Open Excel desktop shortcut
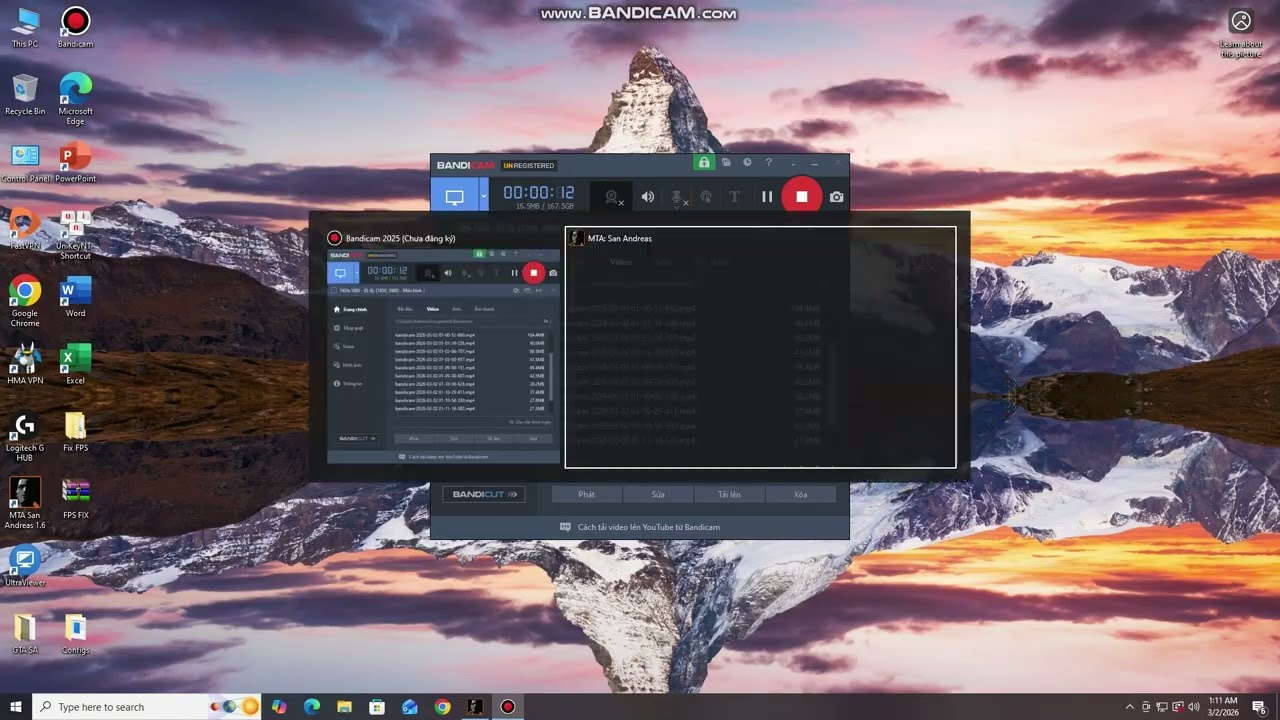This screenshot has width=1280, height=720. [75, 364]
